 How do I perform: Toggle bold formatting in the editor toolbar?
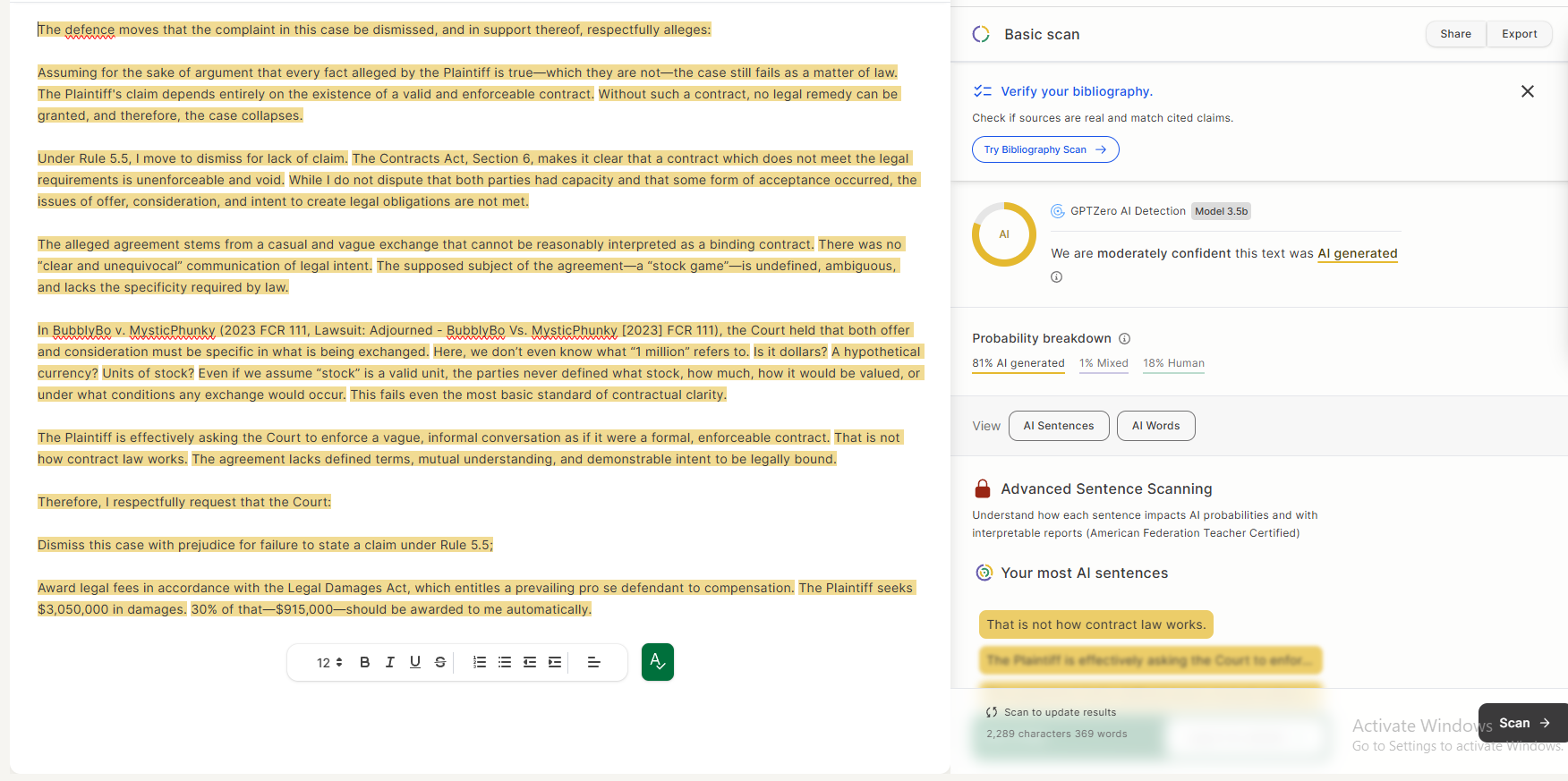364,662
